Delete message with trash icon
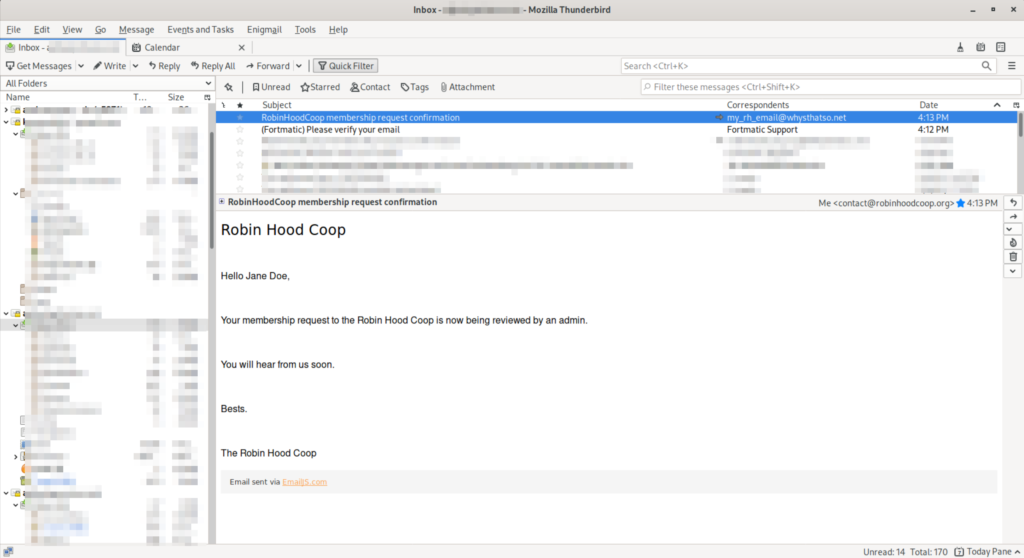This screenshot has height=558, width=1024. click(x=1013, y=257)
